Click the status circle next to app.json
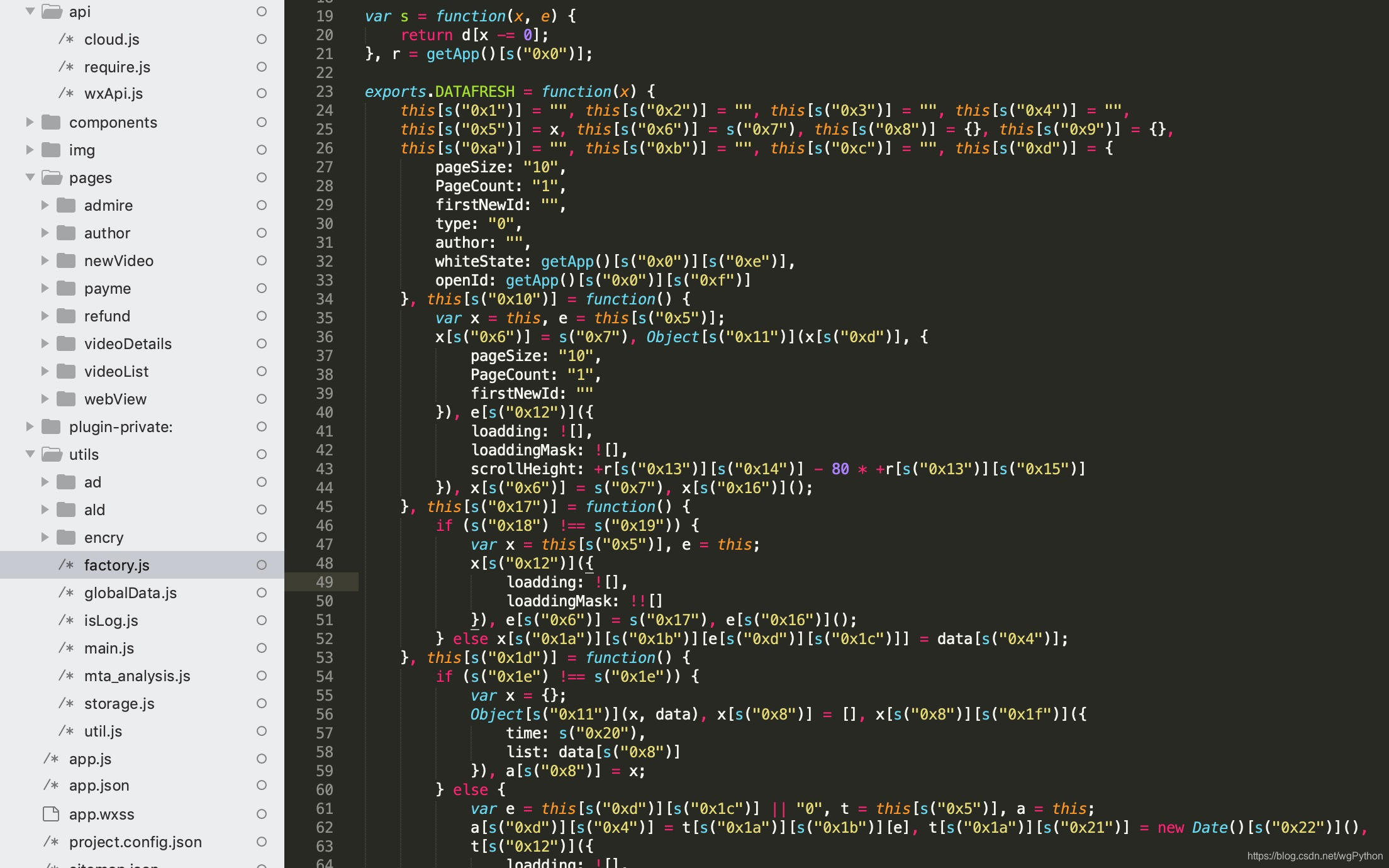1389x868 pixels. tap(262, 785)
